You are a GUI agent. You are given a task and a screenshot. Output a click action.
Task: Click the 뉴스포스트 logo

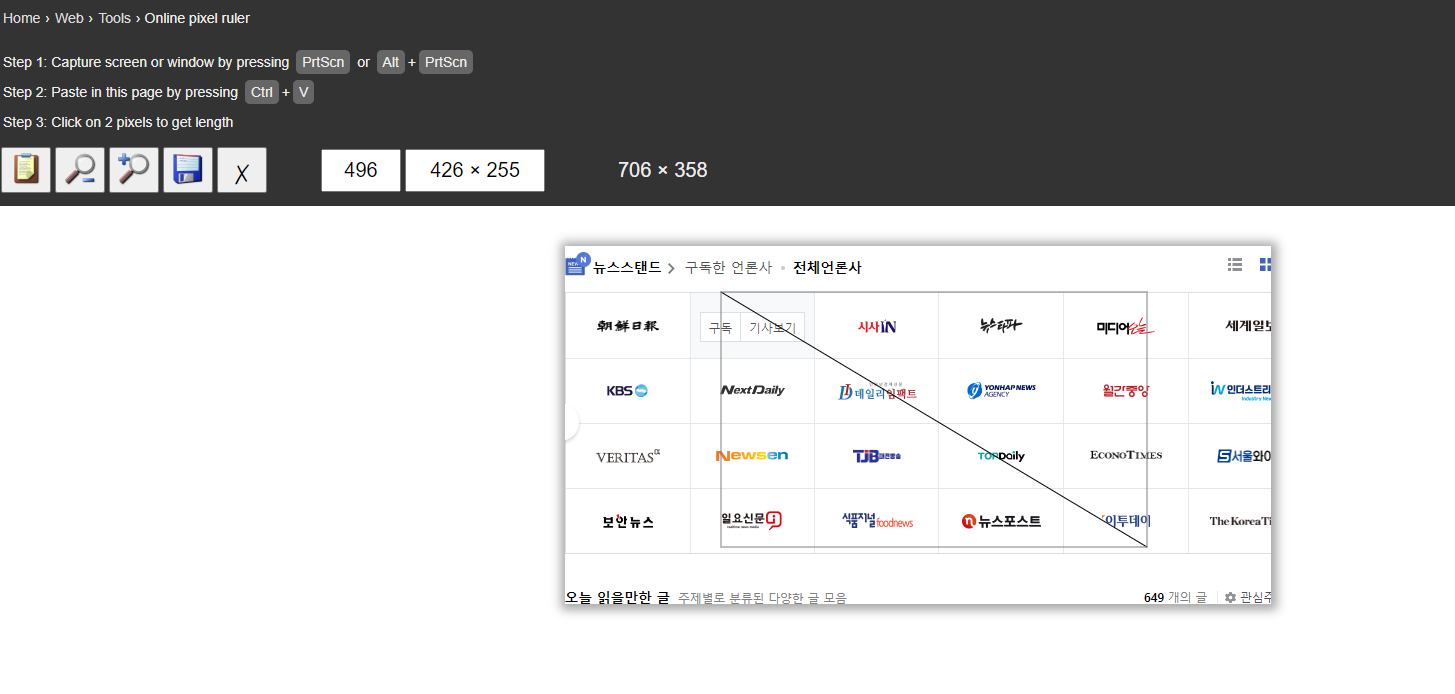tap(1001, 521)
